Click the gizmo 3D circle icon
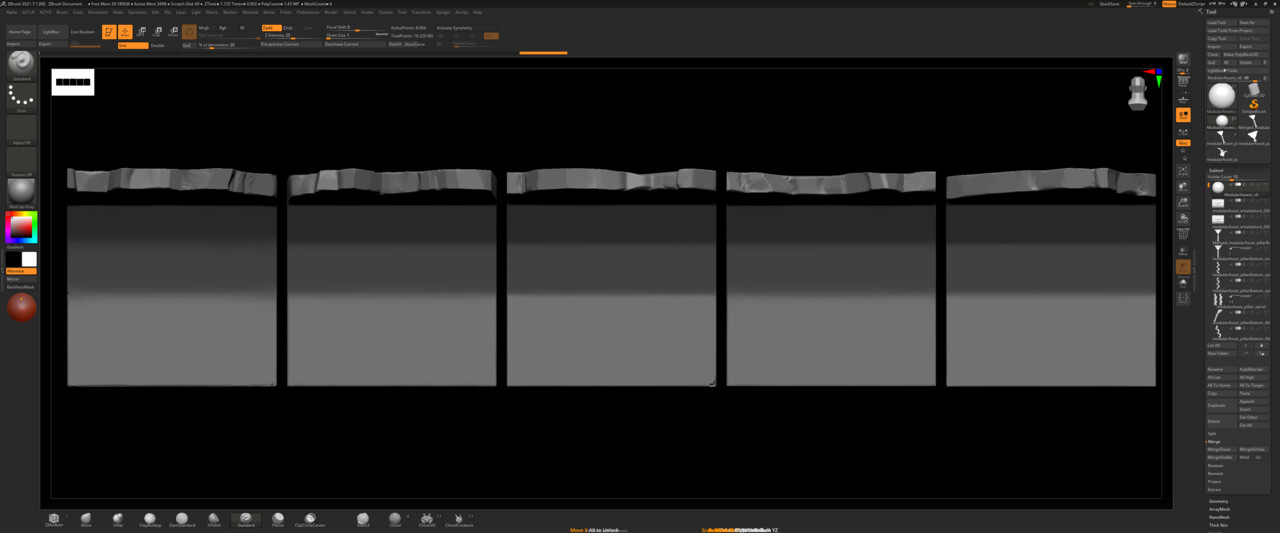The image size is (1280, 533). pyautogui.click(x=189, y=32)
